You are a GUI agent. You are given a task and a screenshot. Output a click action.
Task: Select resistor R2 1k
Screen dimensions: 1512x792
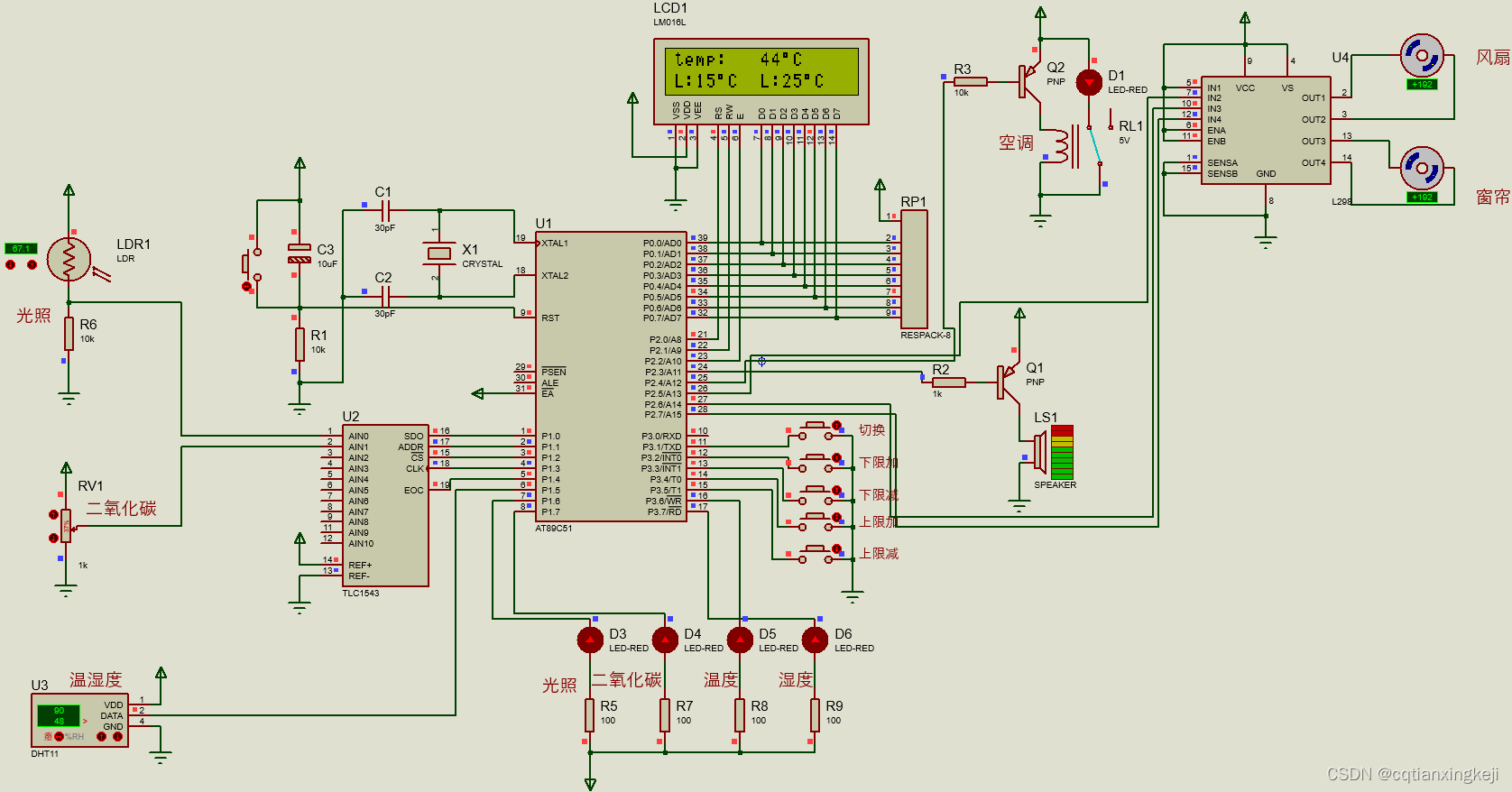coord(948,382)
